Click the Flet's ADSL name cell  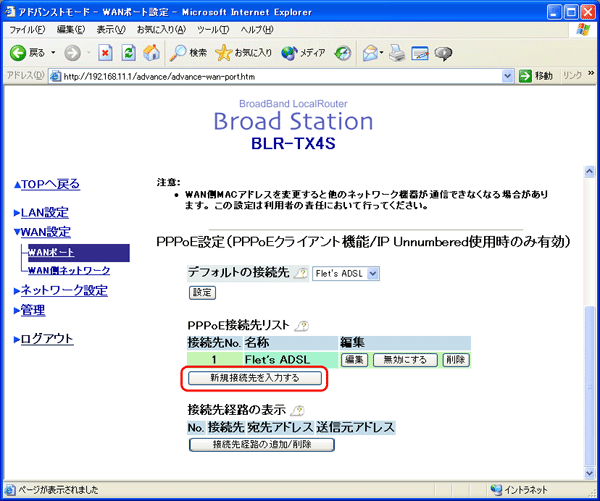291,360
